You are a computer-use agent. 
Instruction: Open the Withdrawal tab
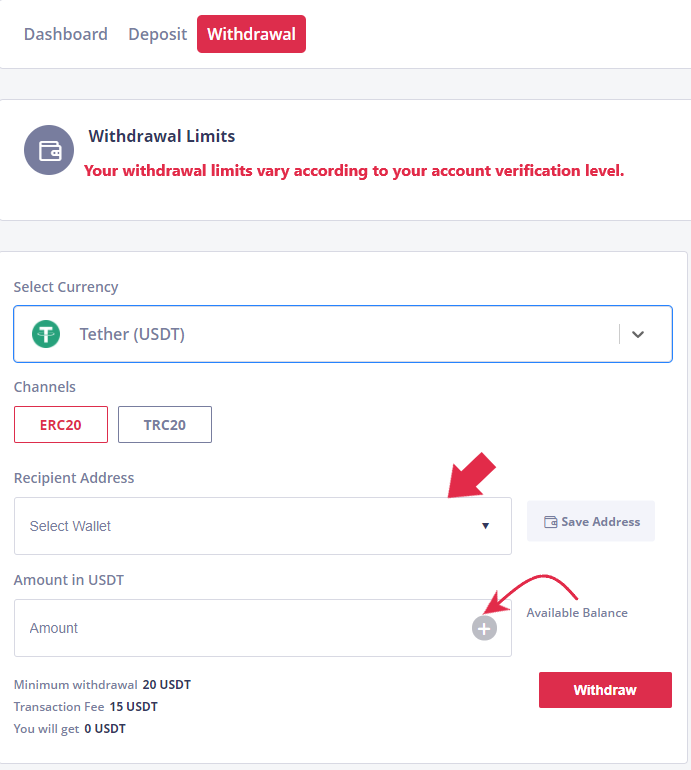[251, 34]
